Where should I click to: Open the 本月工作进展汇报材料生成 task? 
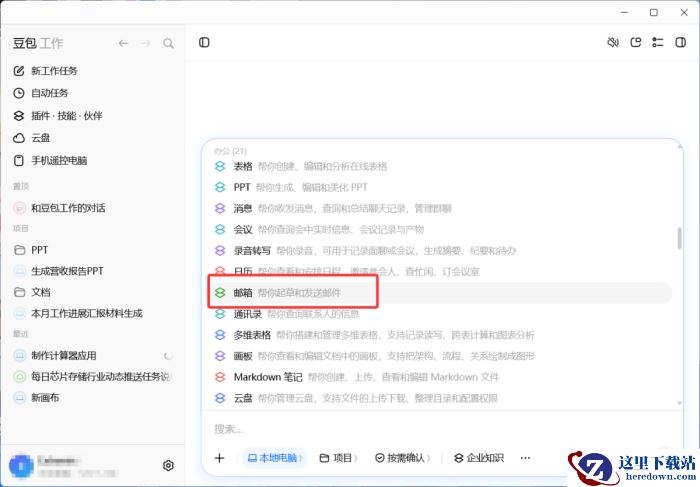coord(93,313)
